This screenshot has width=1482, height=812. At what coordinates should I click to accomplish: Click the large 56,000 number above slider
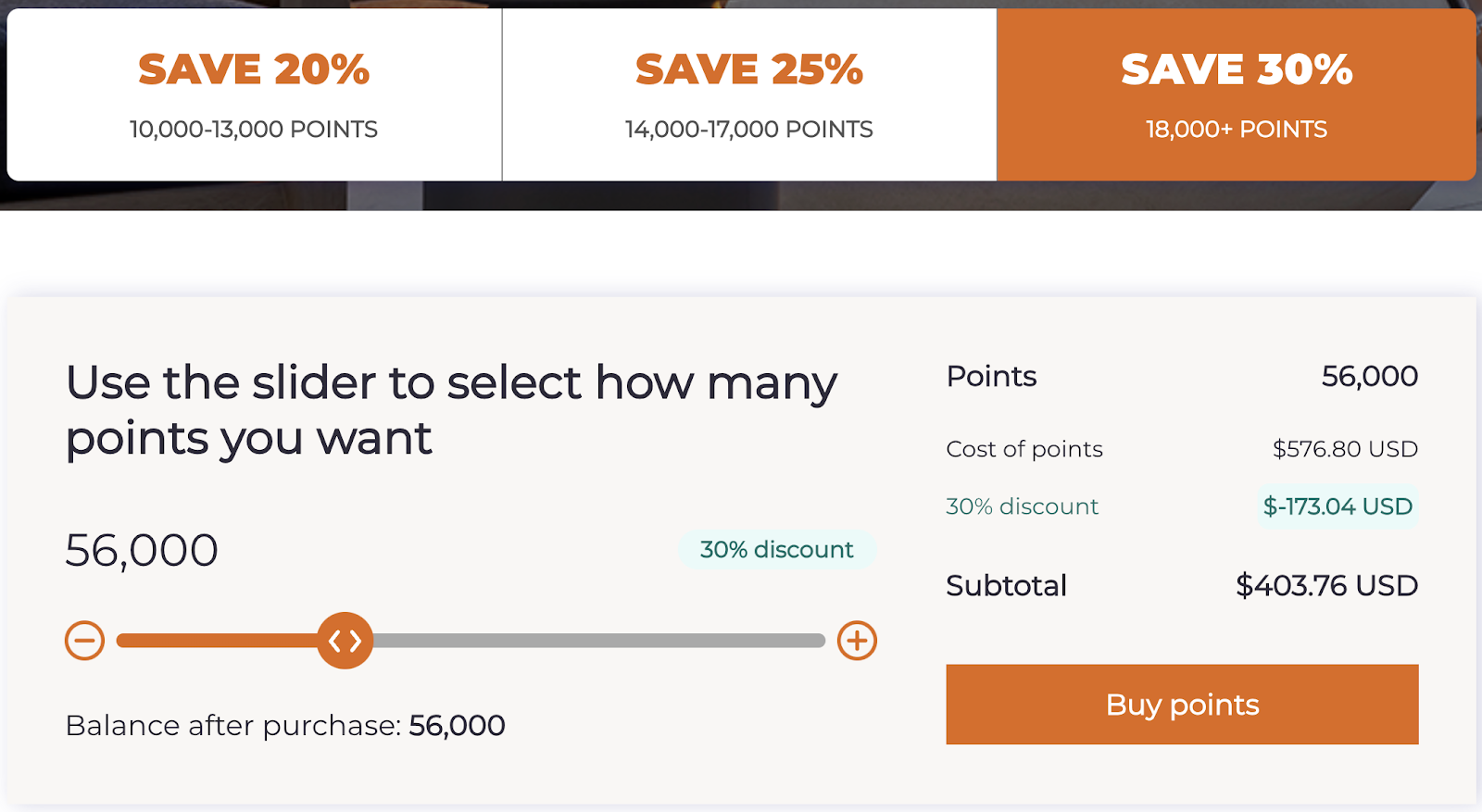pyautogui.click(x=142, y=551)
